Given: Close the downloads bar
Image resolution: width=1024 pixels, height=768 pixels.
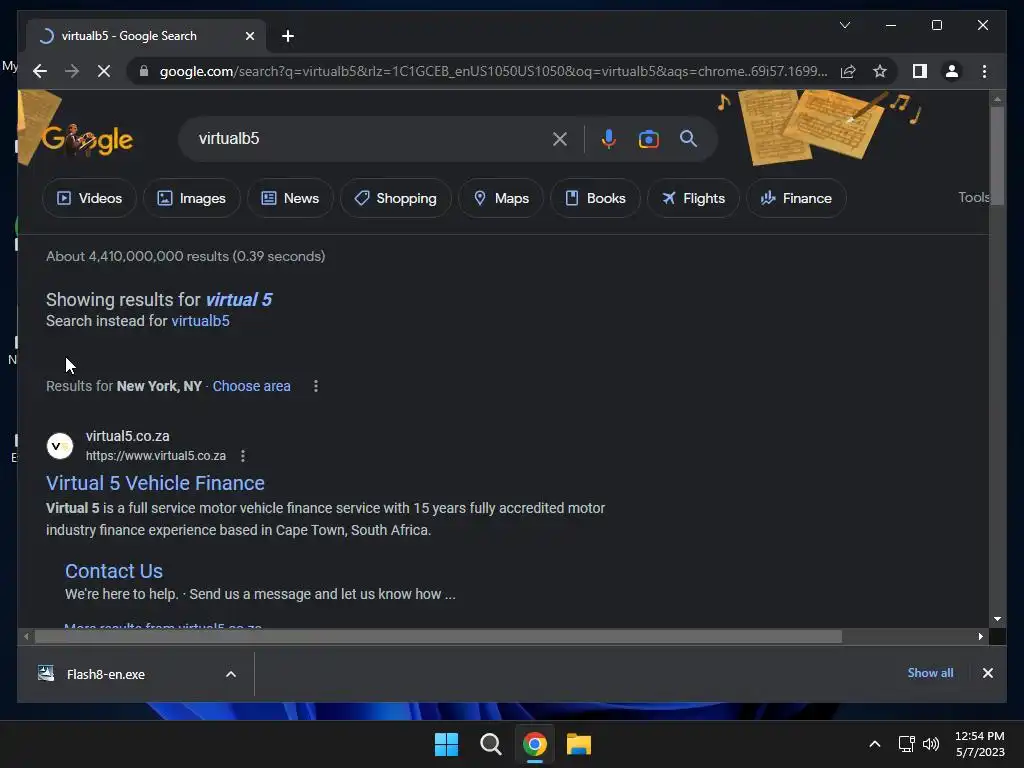Looking at the screenshot, I should 987,673.
